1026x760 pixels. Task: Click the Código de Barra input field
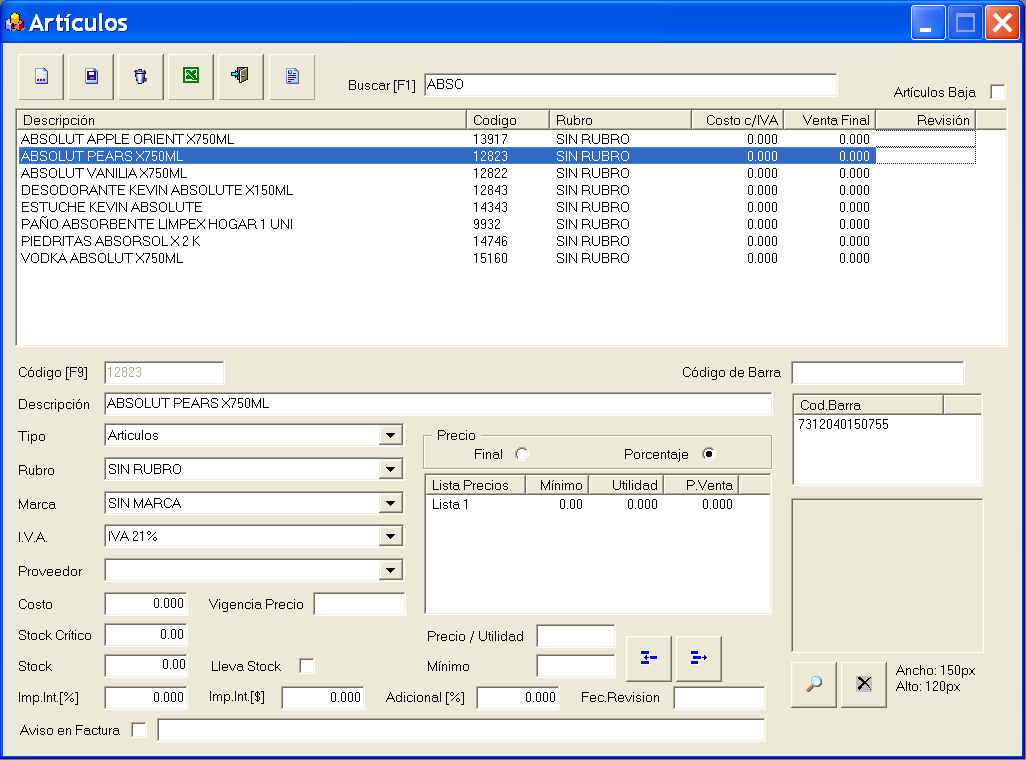tap(878, 372)
